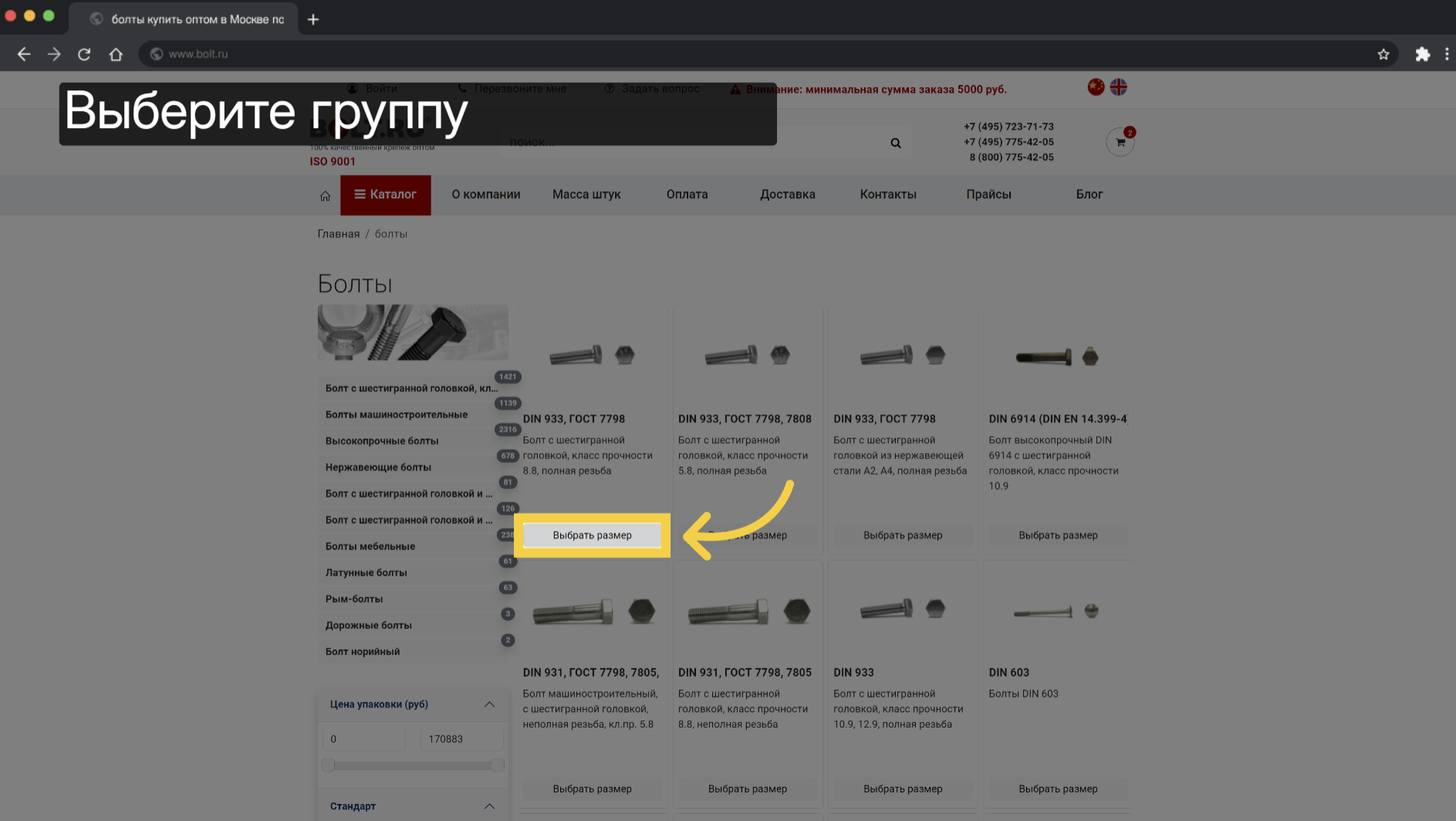Screen dimensions: 1456x821
Task: Open Контакты page
Action: [888, 194]
